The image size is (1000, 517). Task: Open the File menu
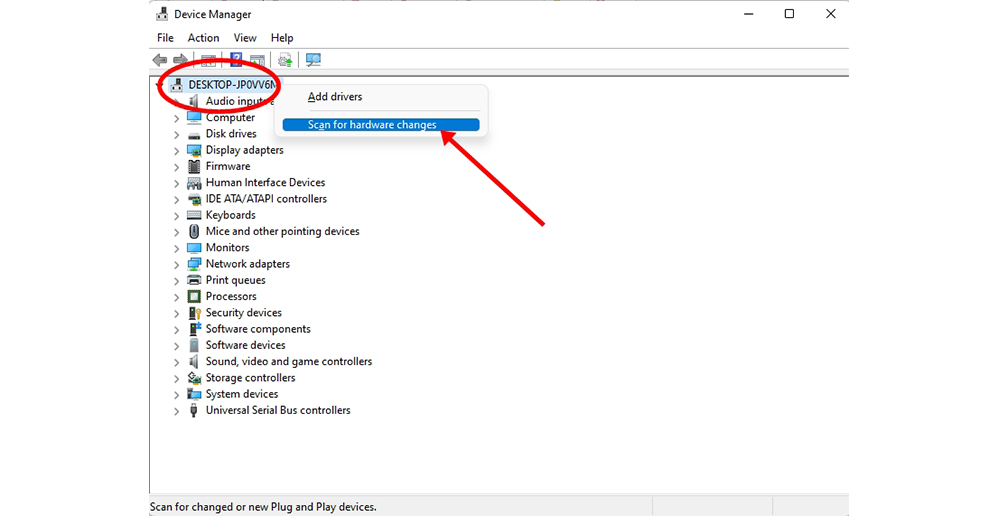coord(165,38)
